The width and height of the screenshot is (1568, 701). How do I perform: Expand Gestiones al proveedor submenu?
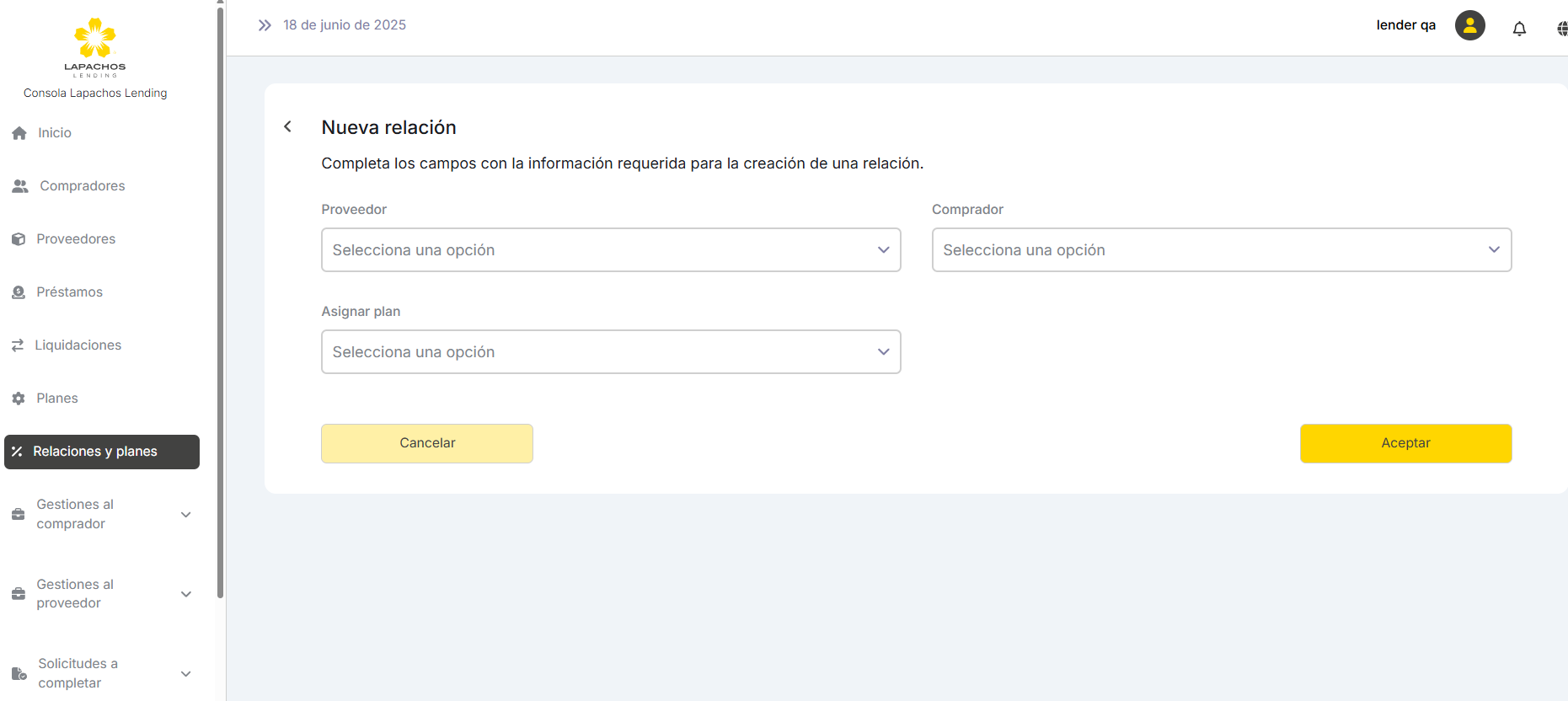[186, 594]
